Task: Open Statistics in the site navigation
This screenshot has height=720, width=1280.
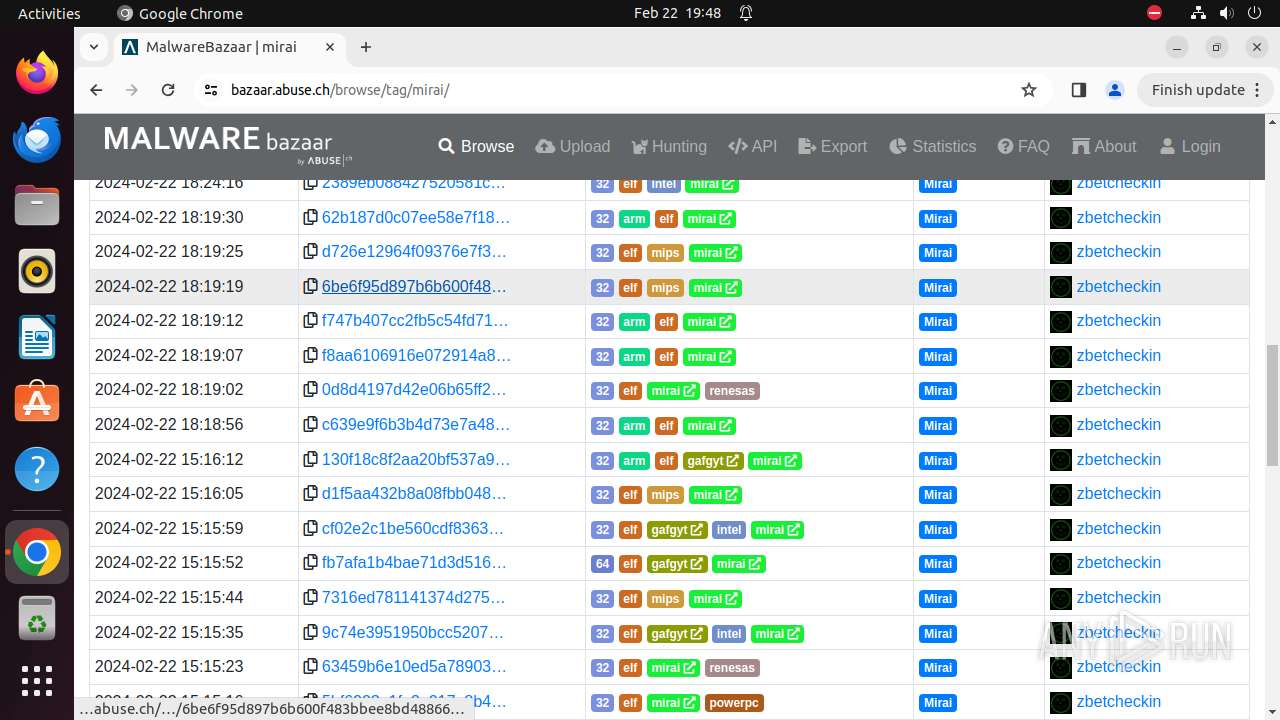Action: pyautogui.click(x=932, y=146)
